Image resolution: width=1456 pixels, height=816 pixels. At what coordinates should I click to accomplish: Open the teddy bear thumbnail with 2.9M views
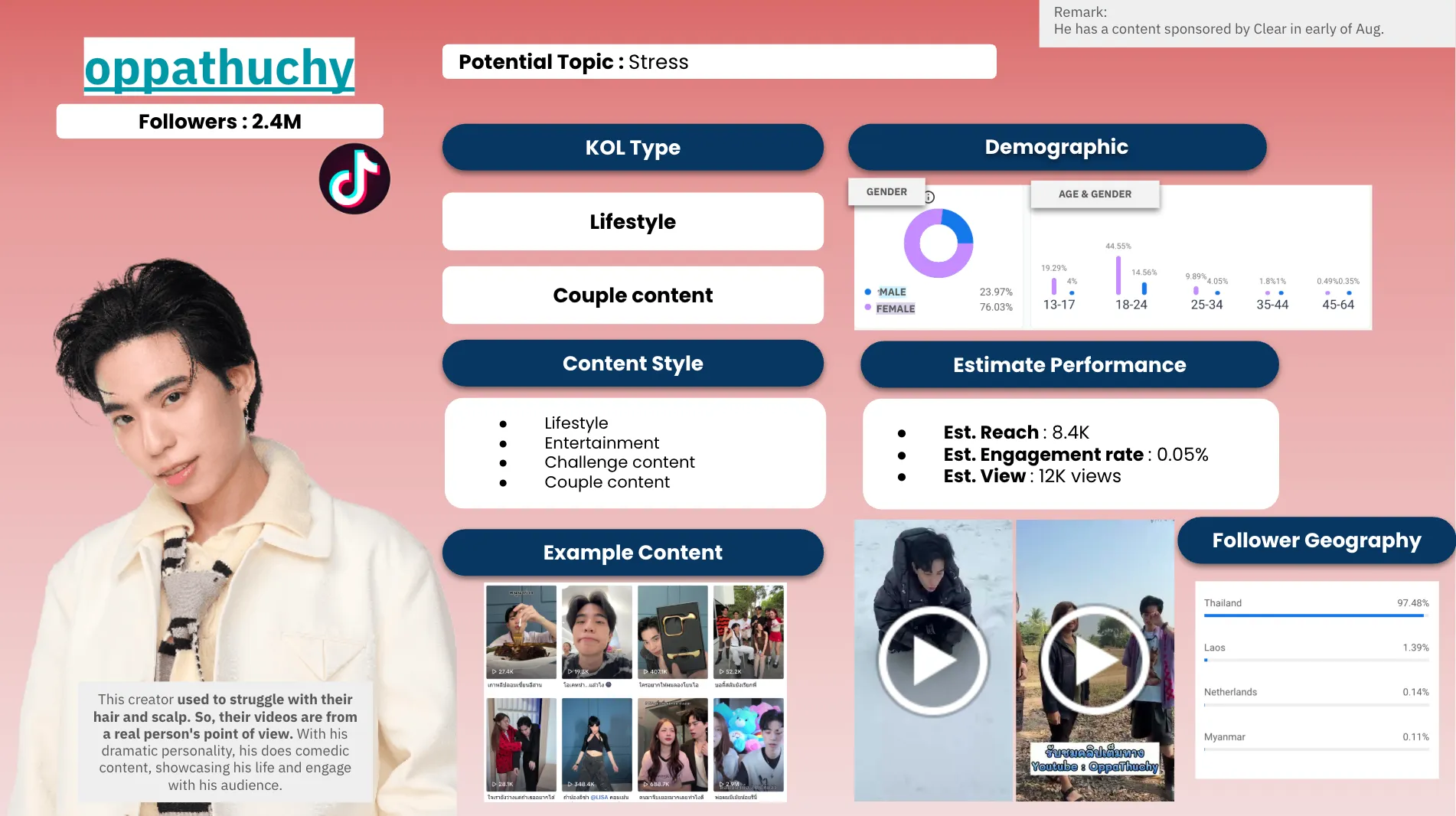point(749,745)
